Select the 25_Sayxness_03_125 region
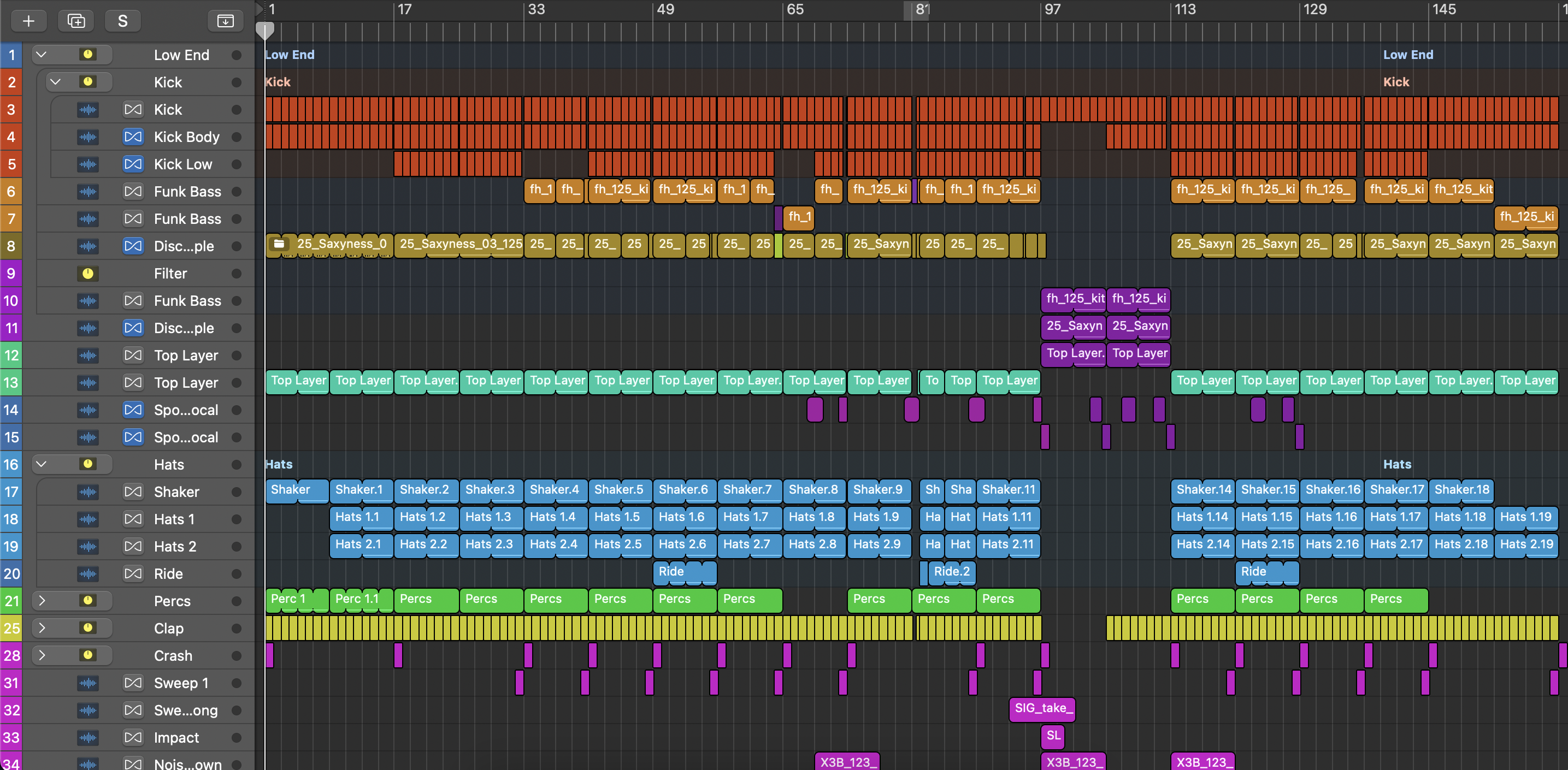 [459, 245]
